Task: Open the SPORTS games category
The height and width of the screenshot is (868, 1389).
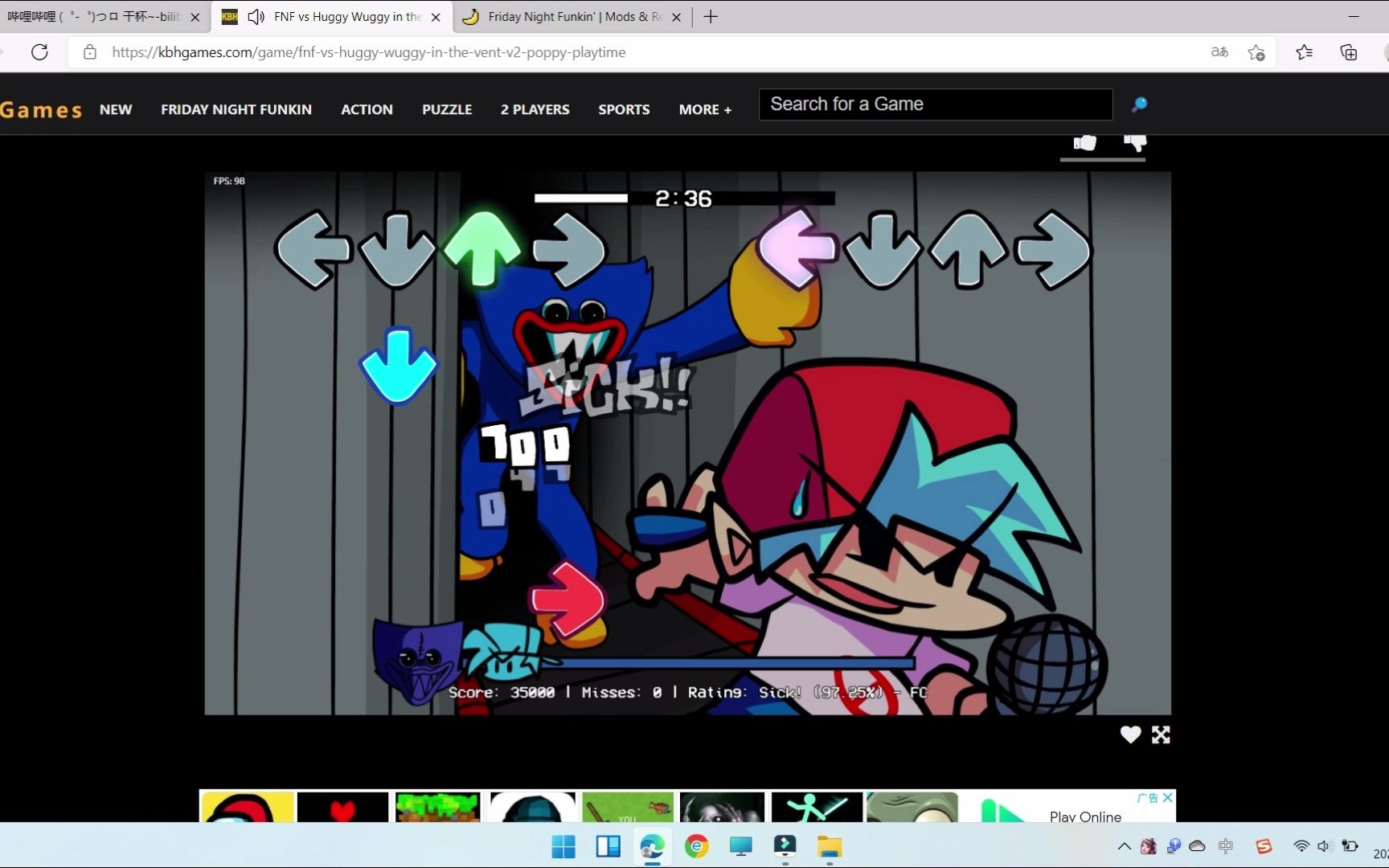Action: pyautogui.click(x=624, y=109)
